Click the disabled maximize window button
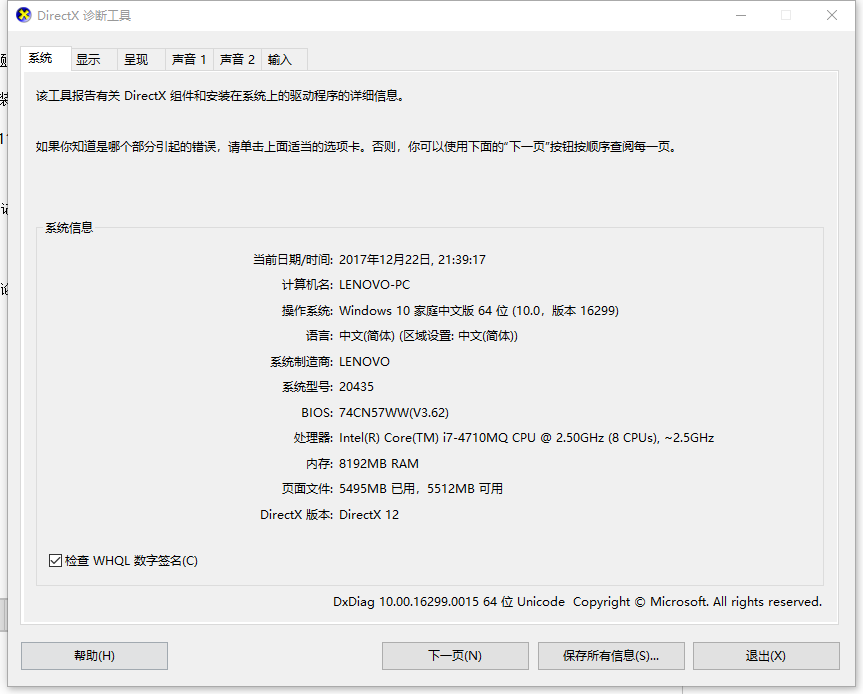This screenshot has width=863, height=694. coord(786,15)
